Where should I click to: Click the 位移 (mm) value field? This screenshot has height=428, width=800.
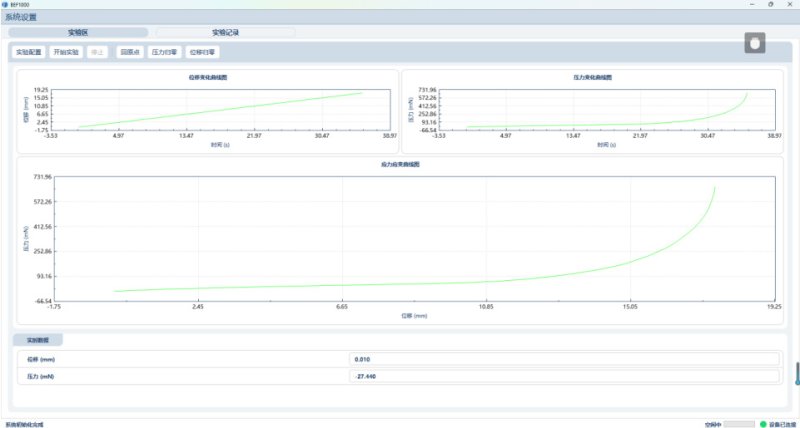(x=564, y=358)
